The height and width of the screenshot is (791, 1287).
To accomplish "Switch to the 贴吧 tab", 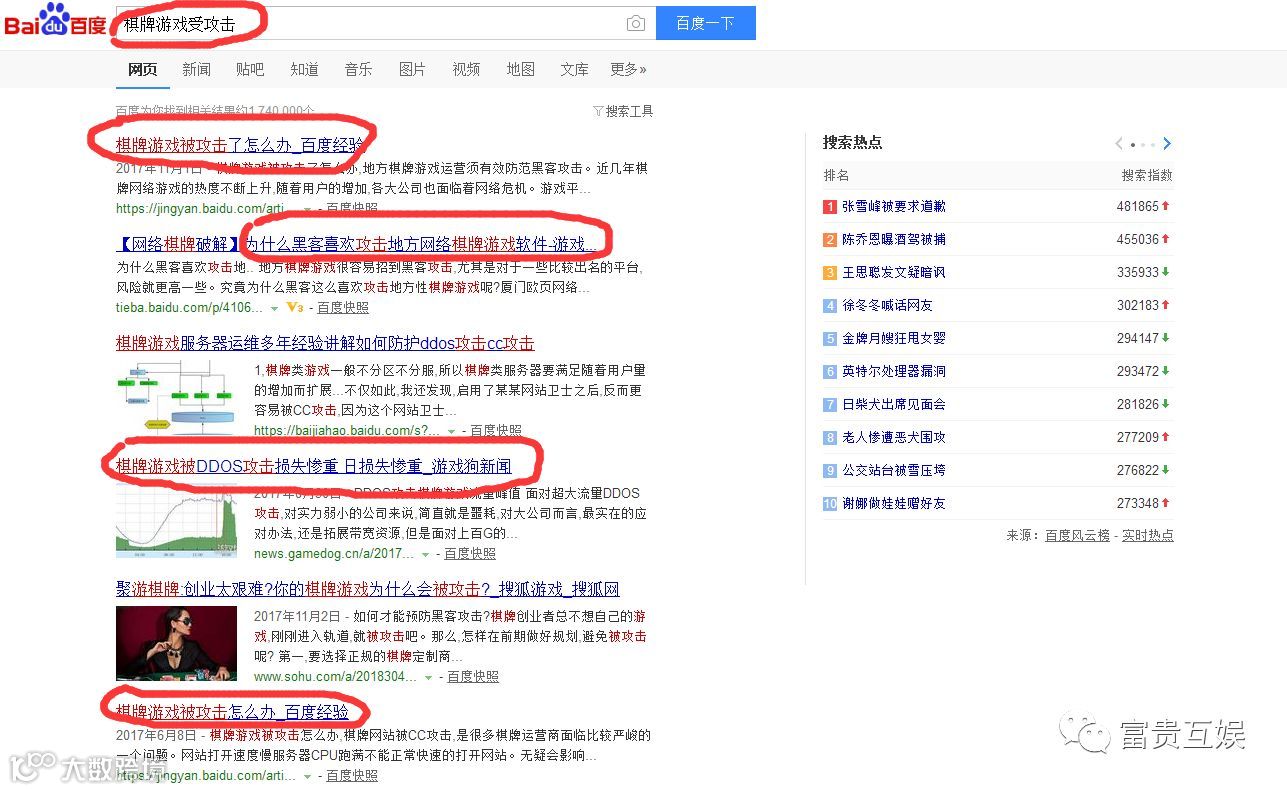I will pos(250,69).
